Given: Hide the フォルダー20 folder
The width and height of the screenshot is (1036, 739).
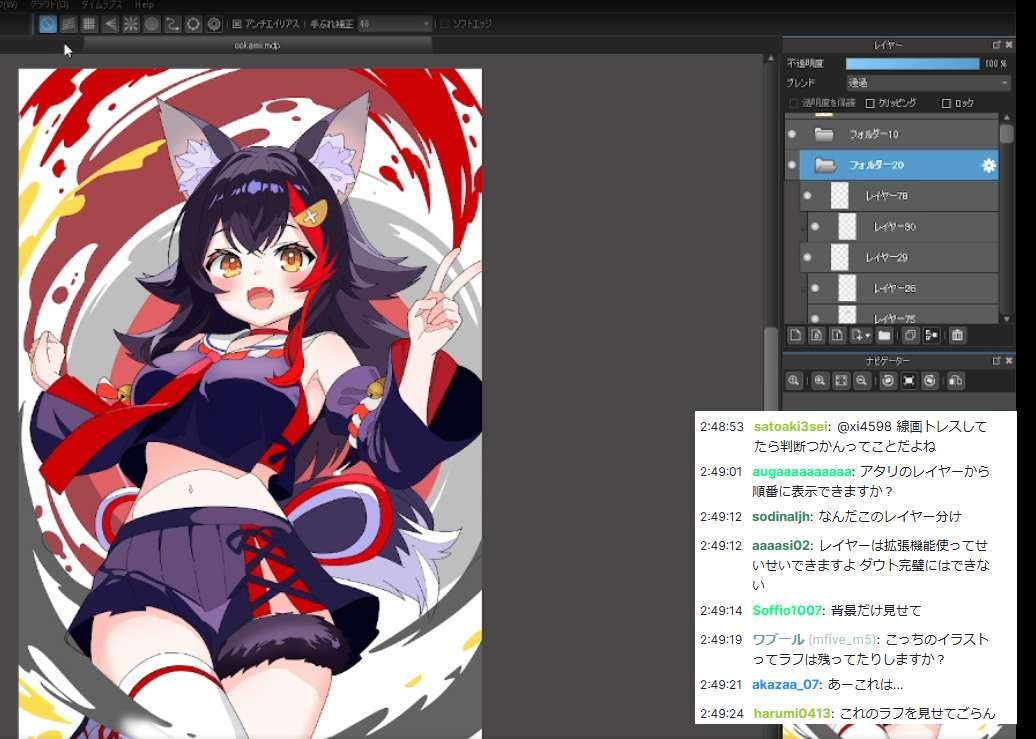Looking at the screenshot, I should tap(792, 165).
